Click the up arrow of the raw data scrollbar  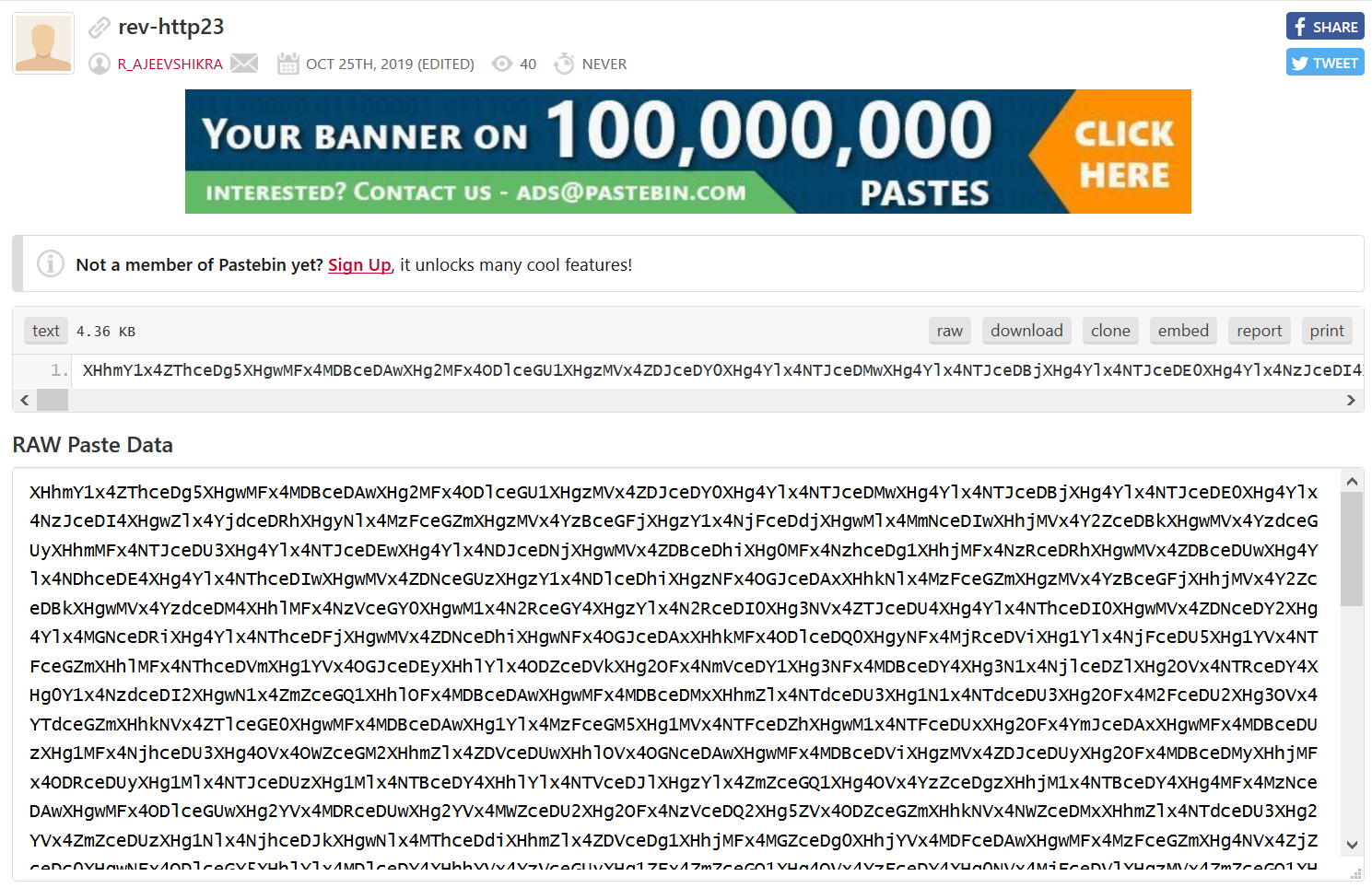(x=1352, y=481)
